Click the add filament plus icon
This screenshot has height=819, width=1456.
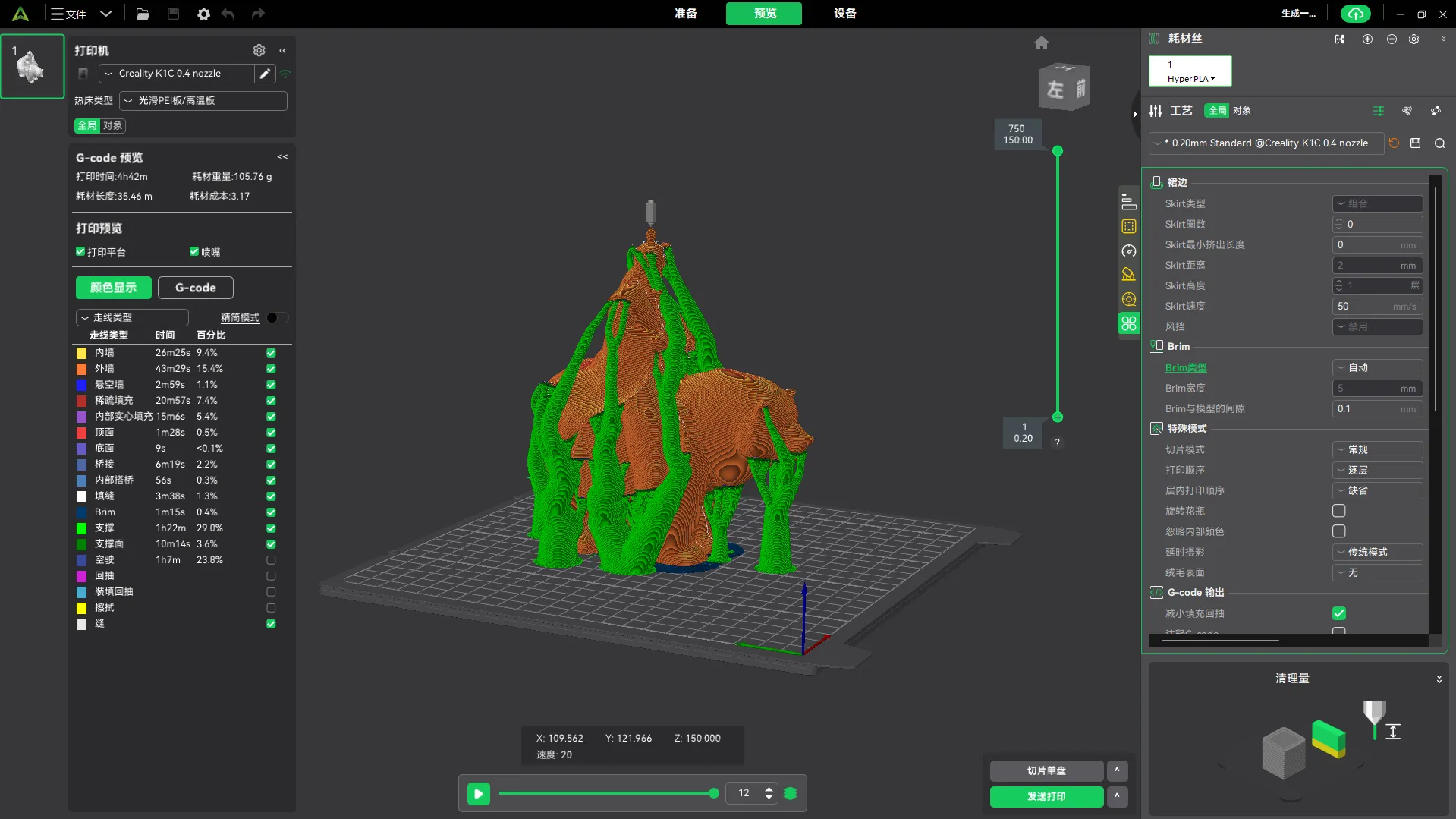(1367, 39)
